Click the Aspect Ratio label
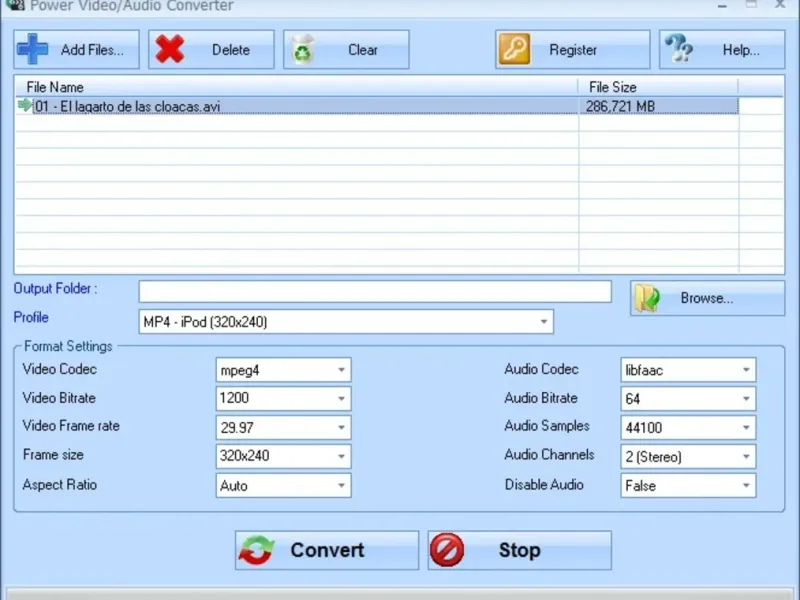The height and width of the screenshot is (600, 800). point(60,485)
